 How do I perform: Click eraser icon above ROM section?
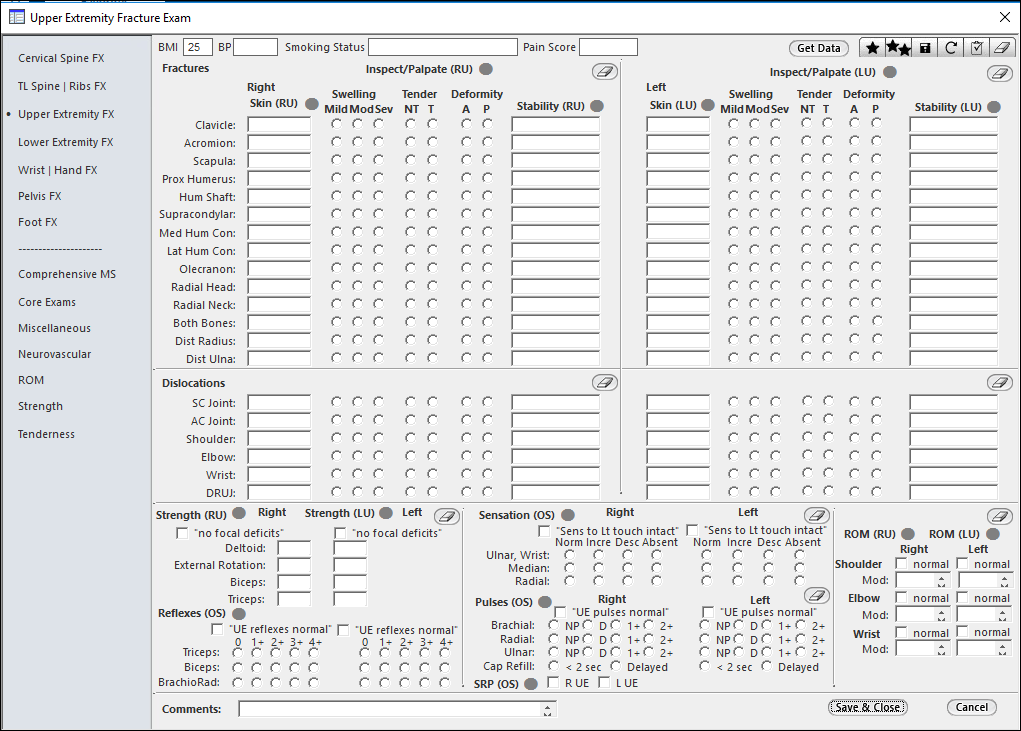click(1000, 517)
